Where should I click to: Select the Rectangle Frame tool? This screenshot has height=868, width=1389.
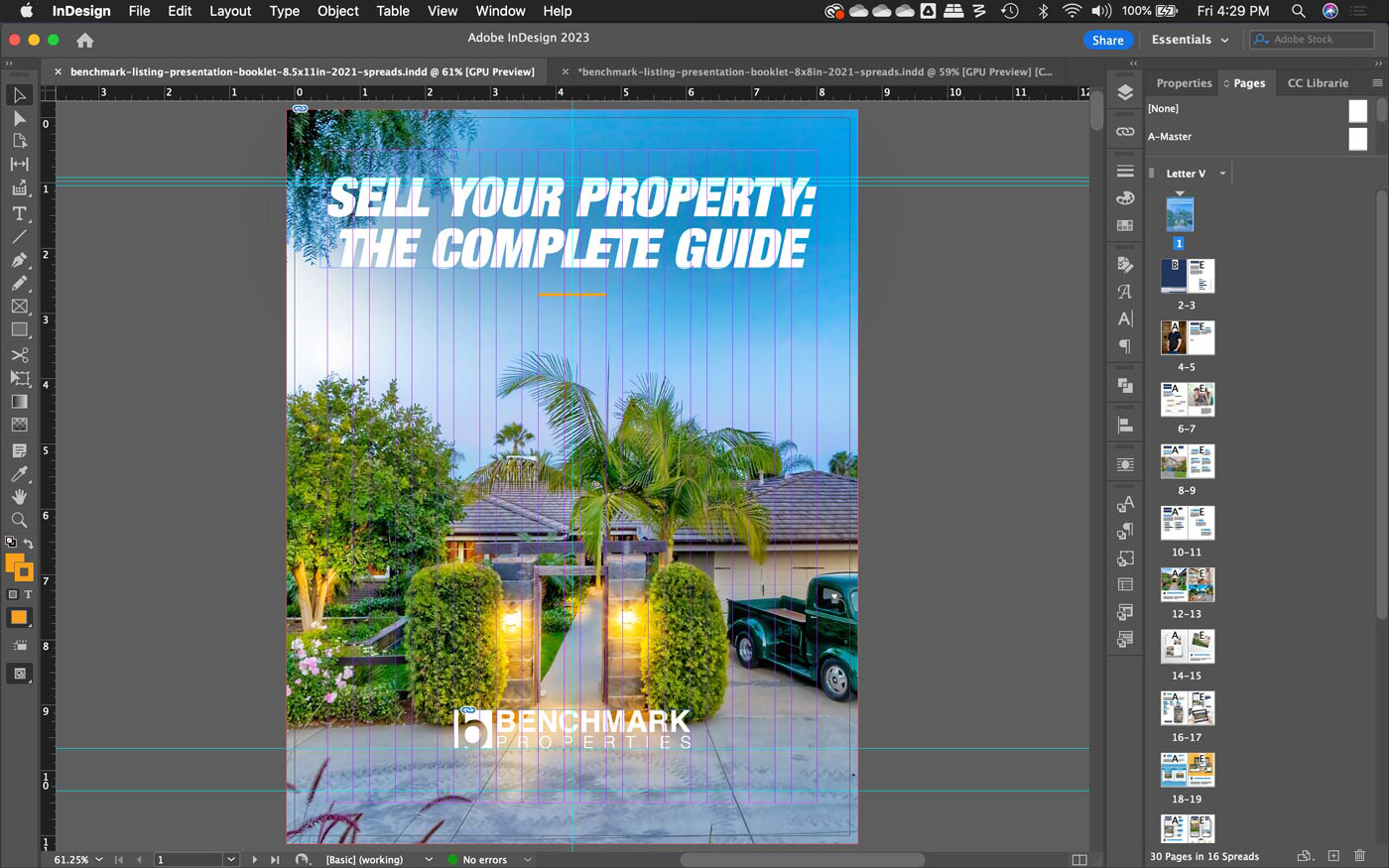click(19, 307)
